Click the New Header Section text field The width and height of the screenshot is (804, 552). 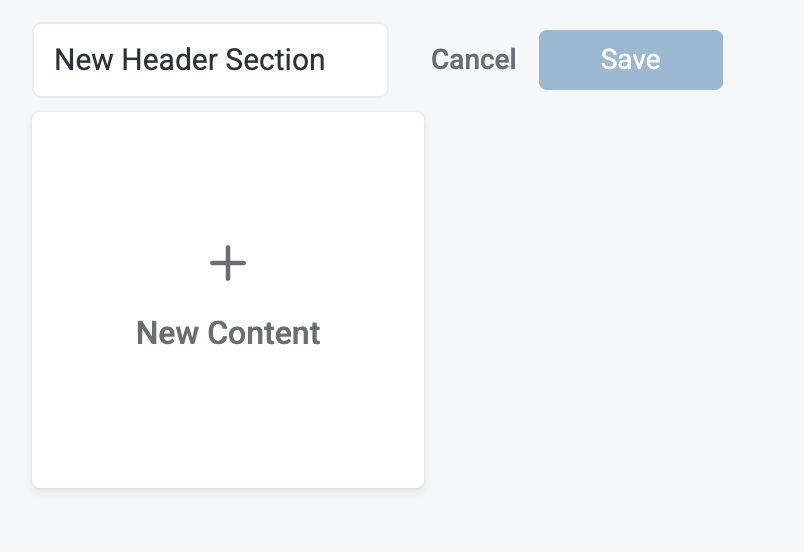210,60
